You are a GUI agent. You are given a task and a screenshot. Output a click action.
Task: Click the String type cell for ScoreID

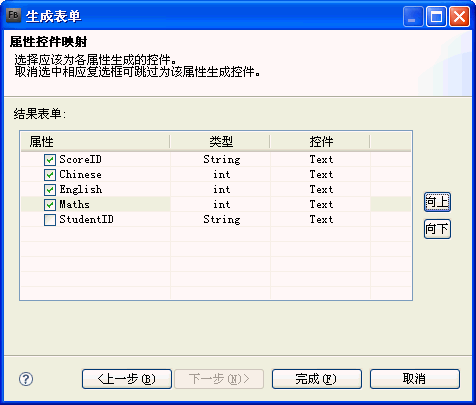click(x=220, y=160)
